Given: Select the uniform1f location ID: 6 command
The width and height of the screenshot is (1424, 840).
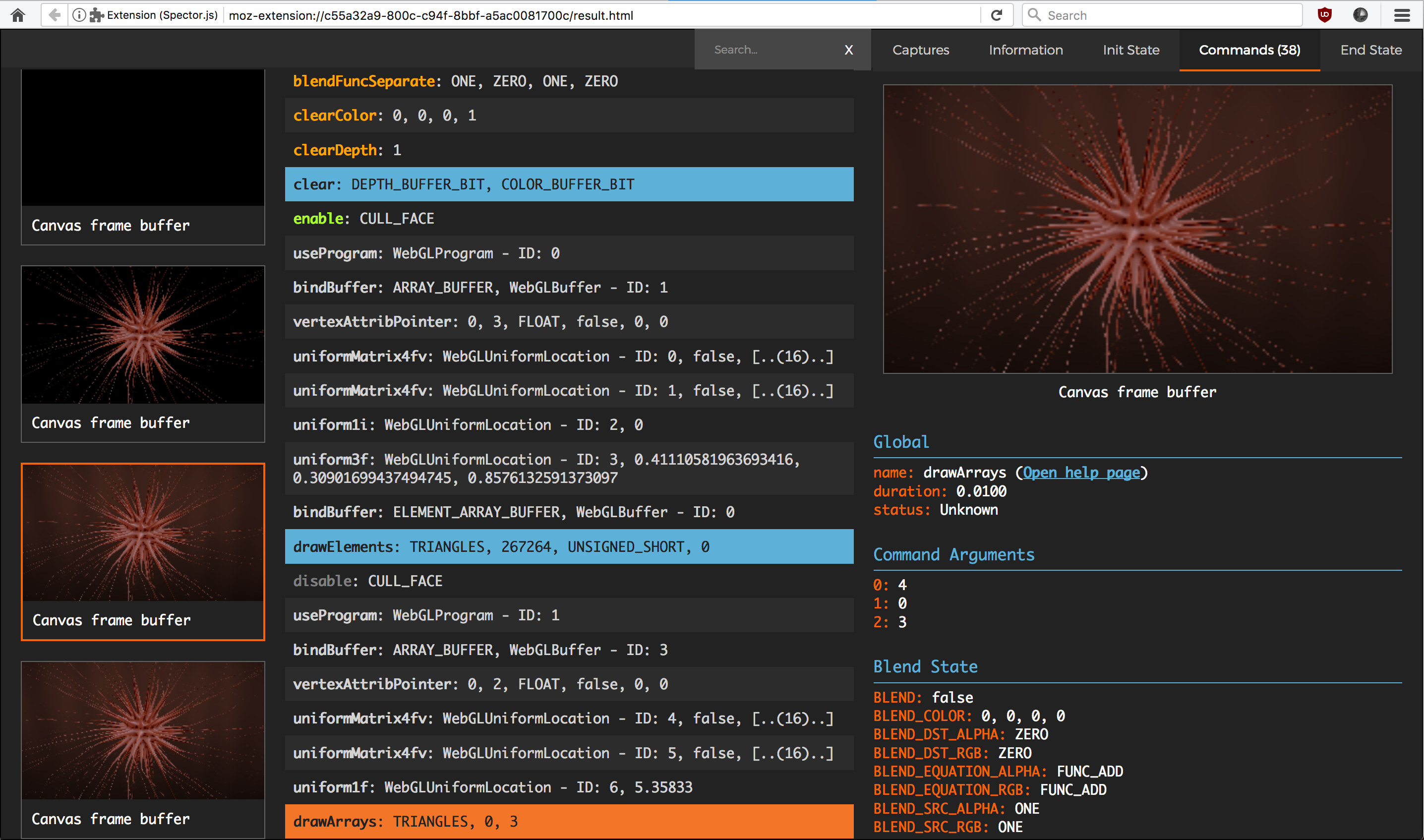Looking at the screenshot, I should 569,787.
